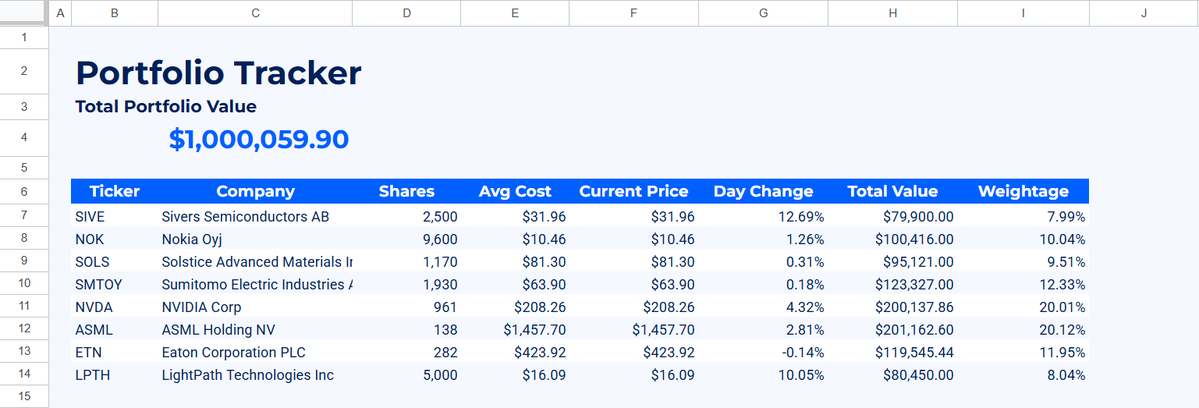
Task: Click the Ticker header cell
Action: click(115, 191)
